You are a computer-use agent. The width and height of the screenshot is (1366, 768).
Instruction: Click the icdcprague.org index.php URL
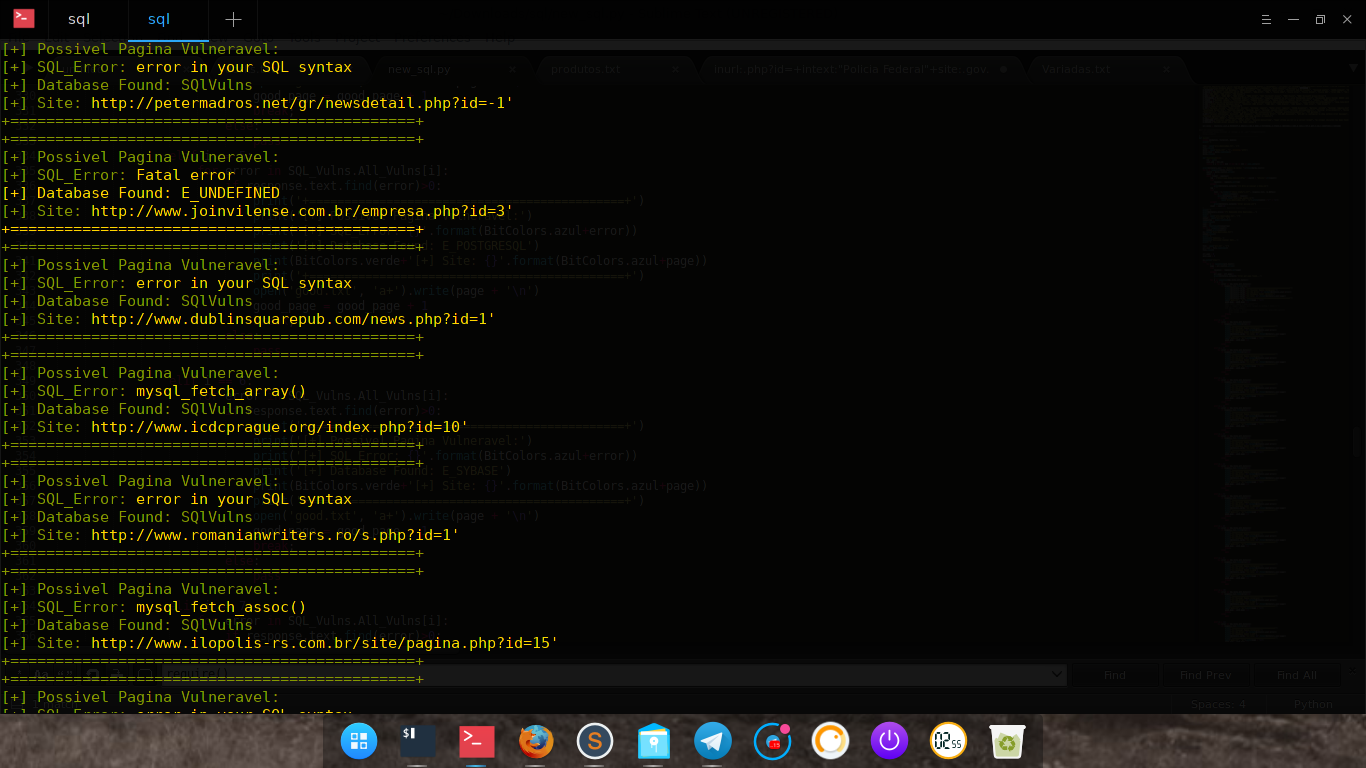coord(280,427)
